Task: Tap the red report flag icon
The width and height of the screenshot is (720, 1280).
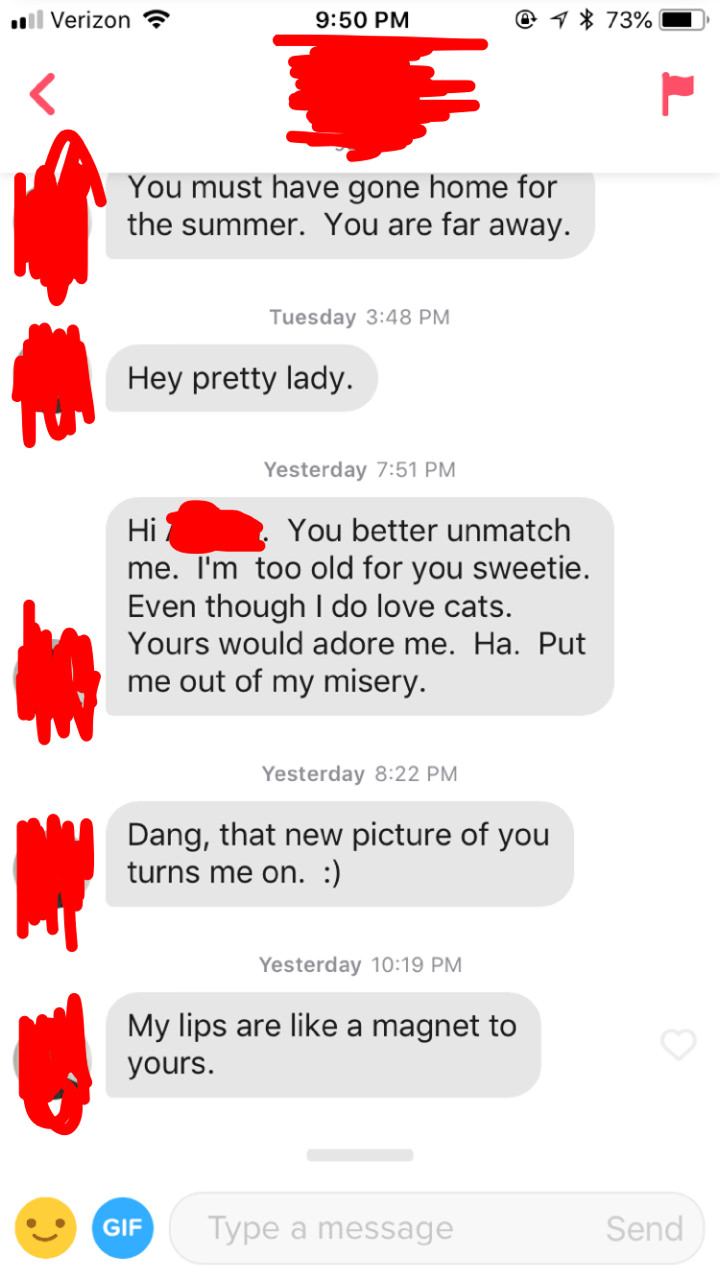Action: pos(677,93)
